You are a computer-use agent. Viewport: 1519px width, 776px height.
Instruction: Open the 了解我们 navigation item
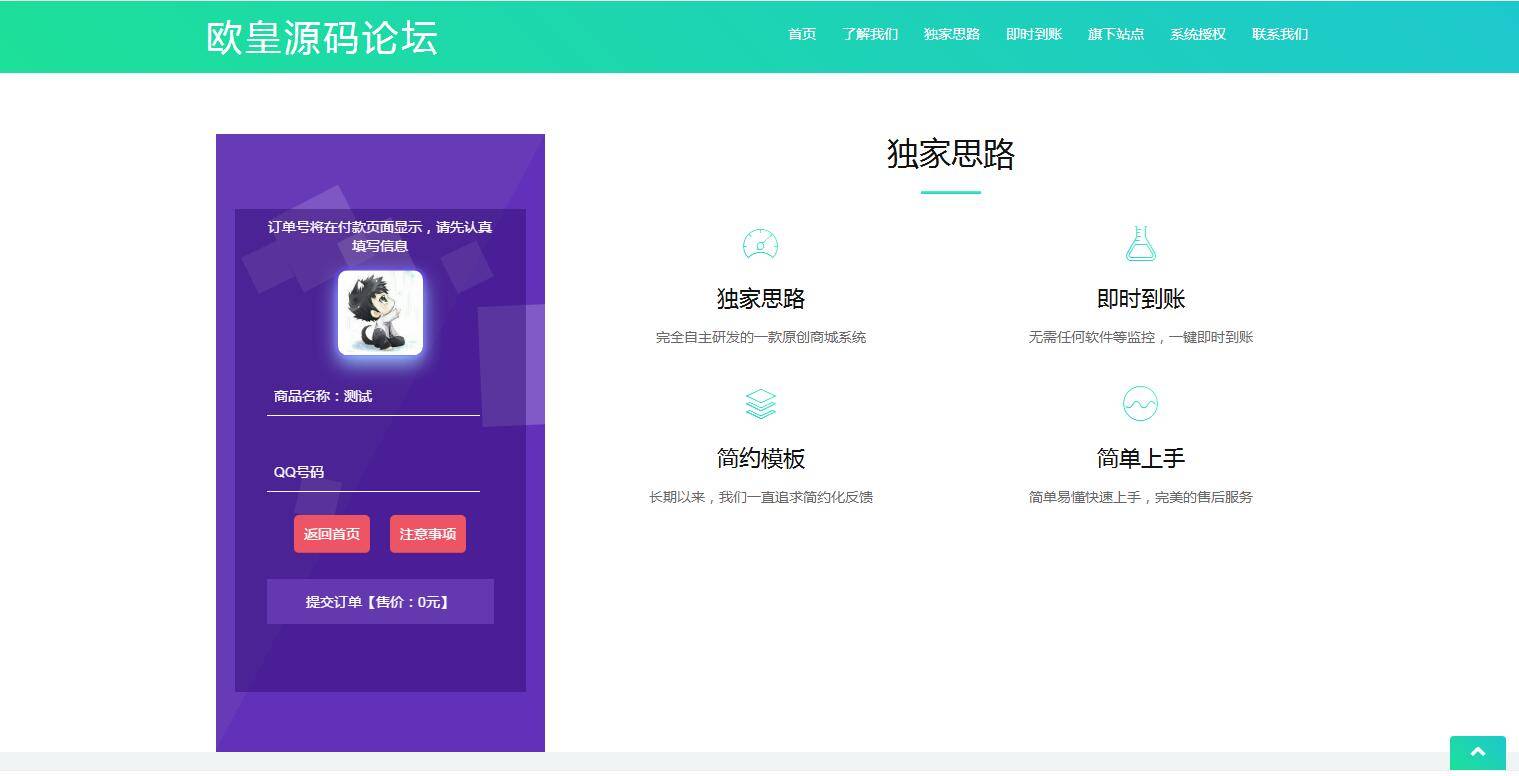click(870, 34)
